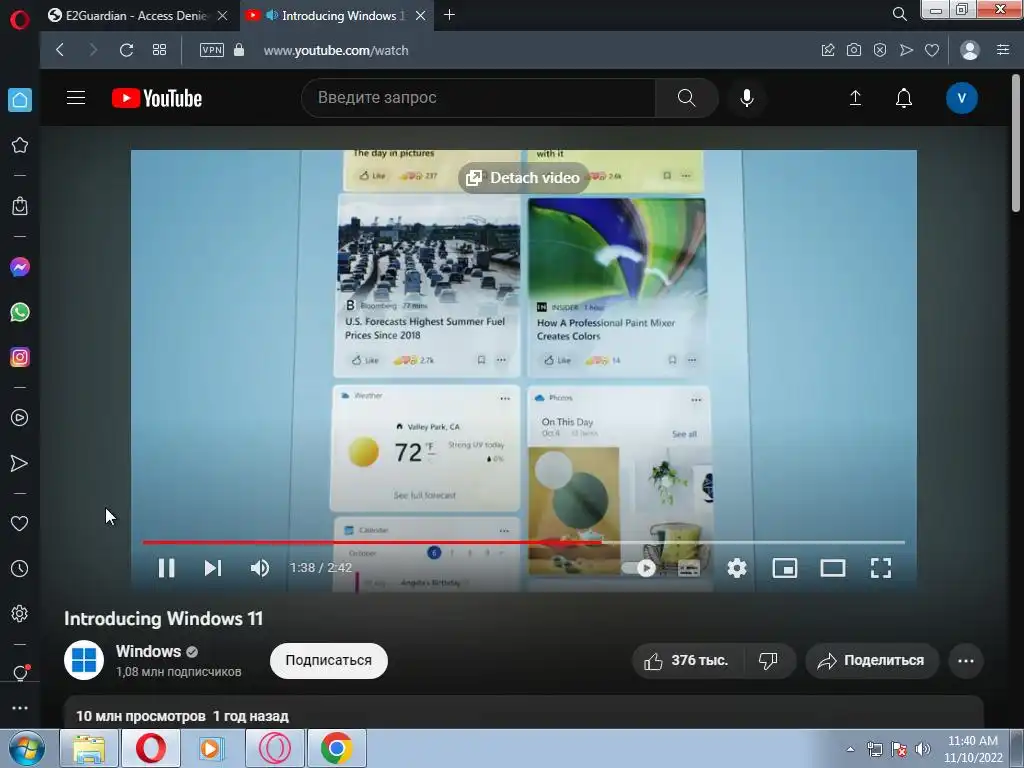1024x768 pixels.
Task: Open sidebar Settings gear icon
Action: click(20, 614)
